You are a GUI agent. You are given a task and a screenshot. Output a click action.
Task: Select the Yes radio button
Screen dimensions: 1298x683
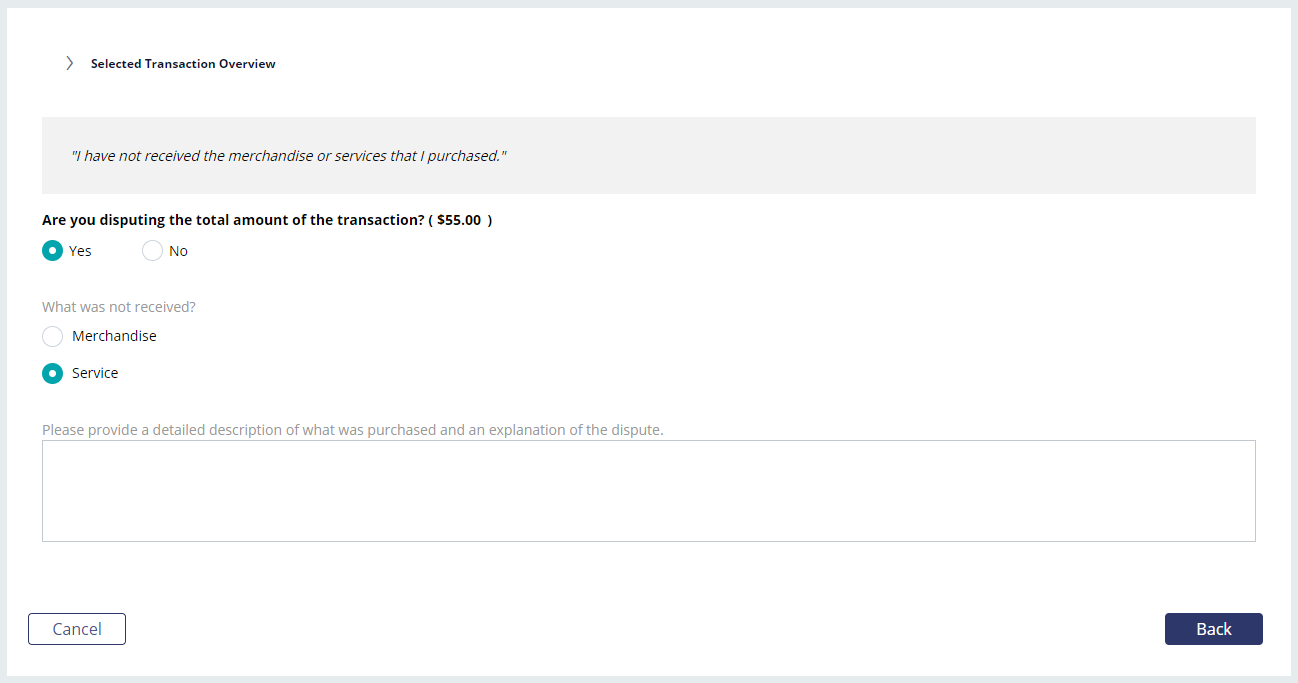(52, 251)
